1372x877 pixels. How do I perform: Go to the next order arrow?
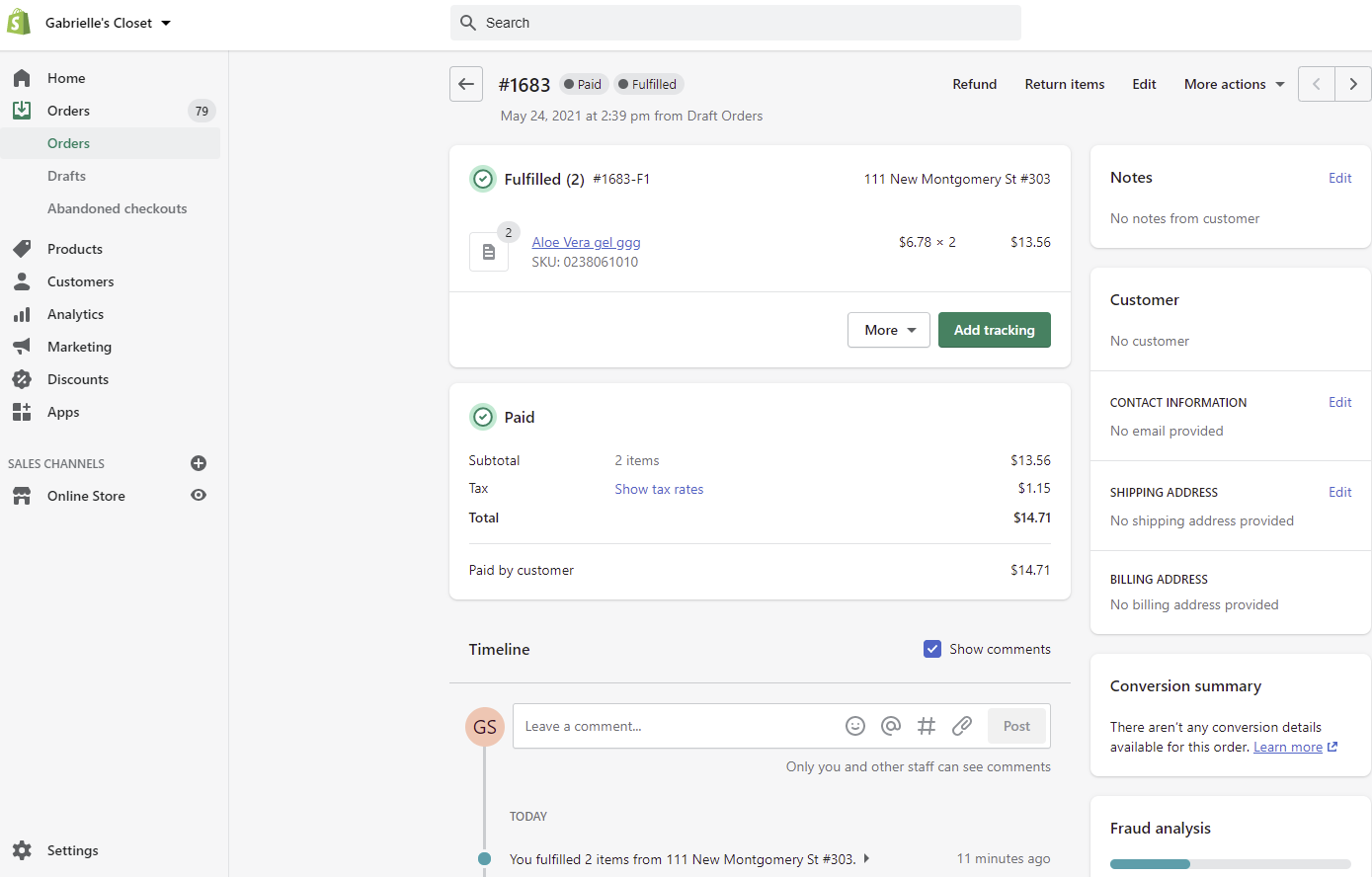1353,84
